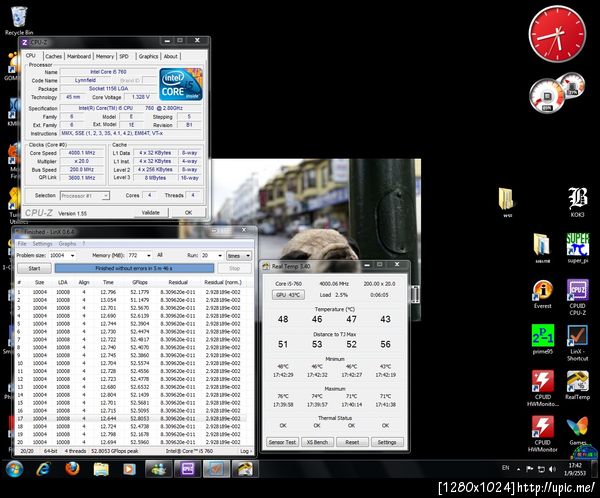Open the Run count dropdown in LinX
The width and height of the screenshot is (600, 498).
[220, 255]
